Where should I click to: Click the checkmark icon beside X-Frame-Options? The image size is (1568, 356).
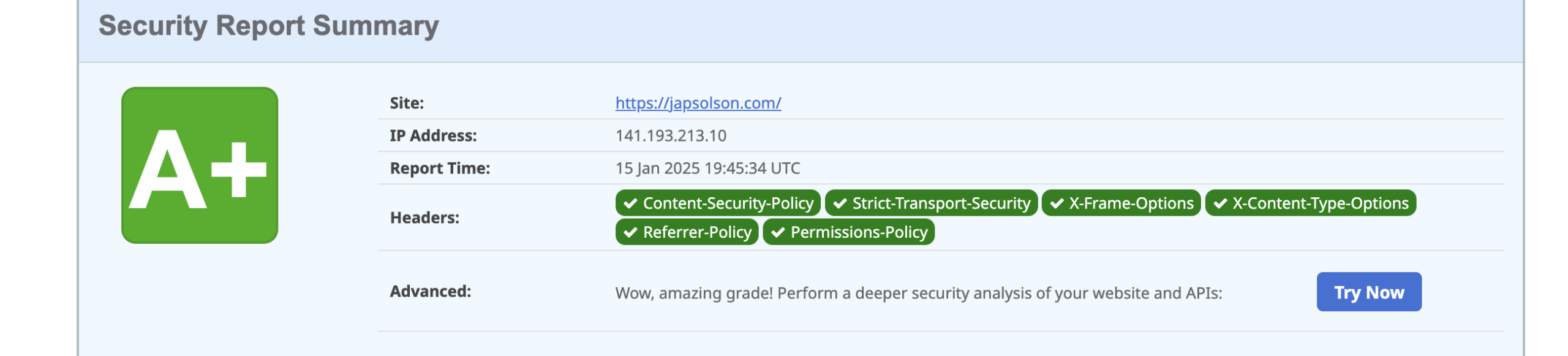(x=1057, y=203)
